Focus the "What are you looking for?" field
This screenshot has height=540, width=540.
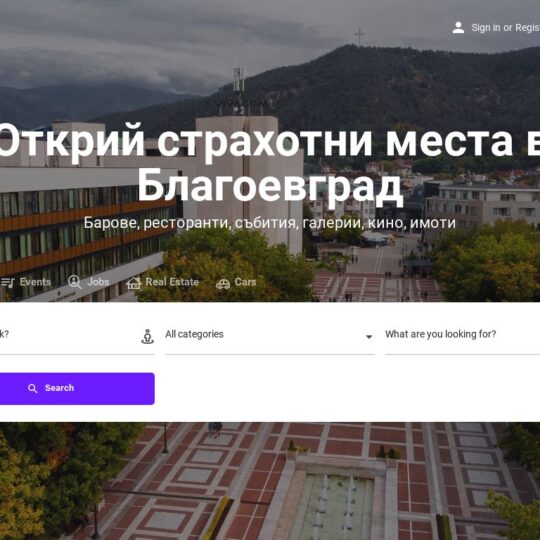(x=462, y=335)
